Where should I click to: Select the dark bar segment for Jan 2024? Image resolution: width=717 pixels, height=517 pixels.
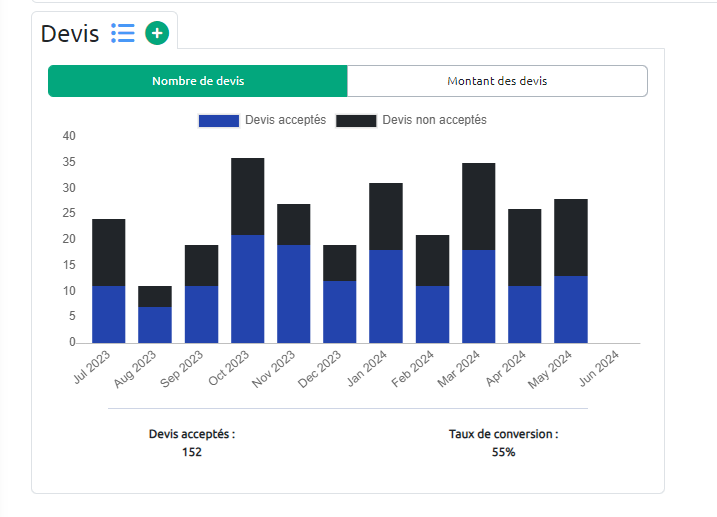click(386, 216)
